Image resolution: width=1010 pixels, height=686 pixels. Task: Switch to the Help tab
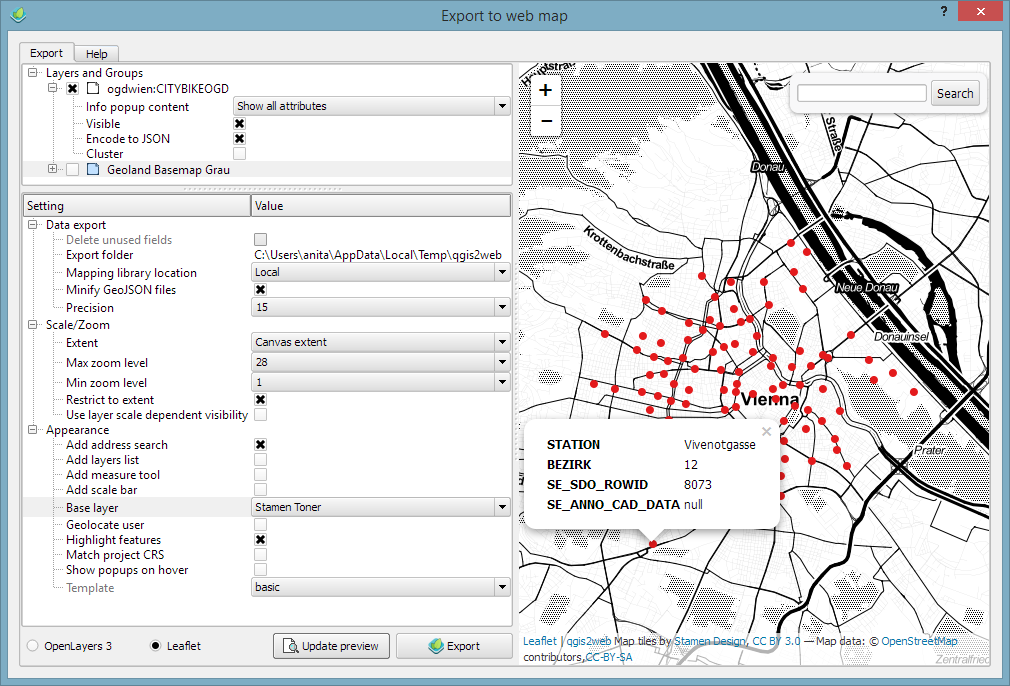97,54
